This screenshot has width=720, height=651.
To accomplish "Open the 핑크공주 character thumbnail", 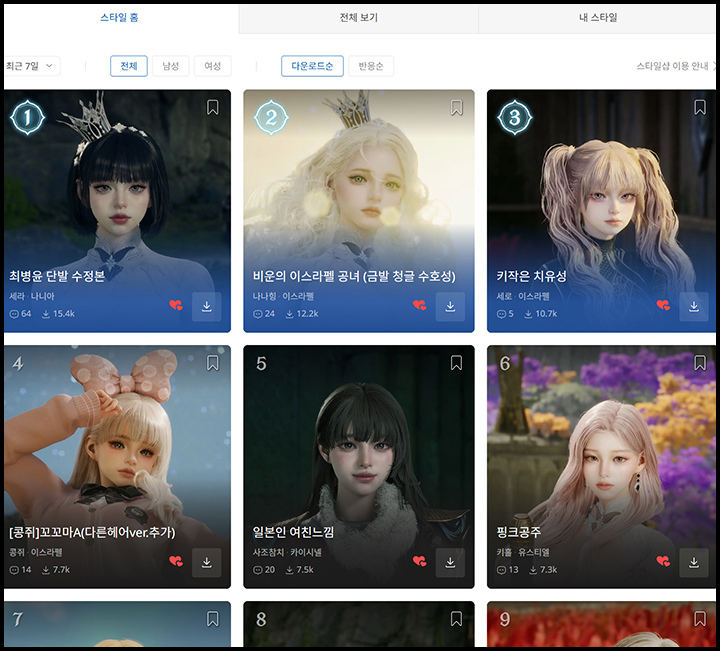I will 598,440.
